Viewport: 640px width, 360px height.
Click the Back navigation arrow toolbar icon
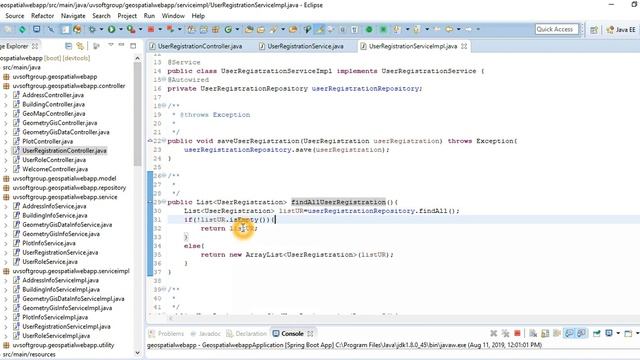point(449,29)
